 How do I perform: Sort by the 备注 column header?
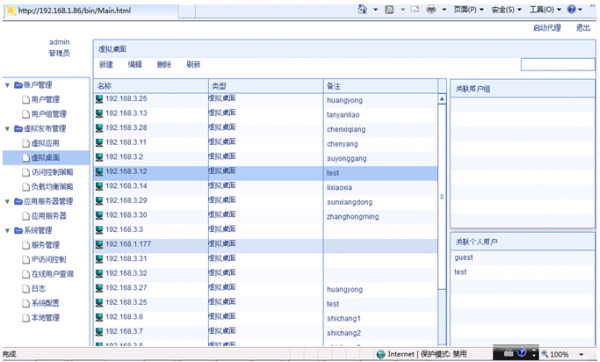pyautogui.click(x=380, y=86)
